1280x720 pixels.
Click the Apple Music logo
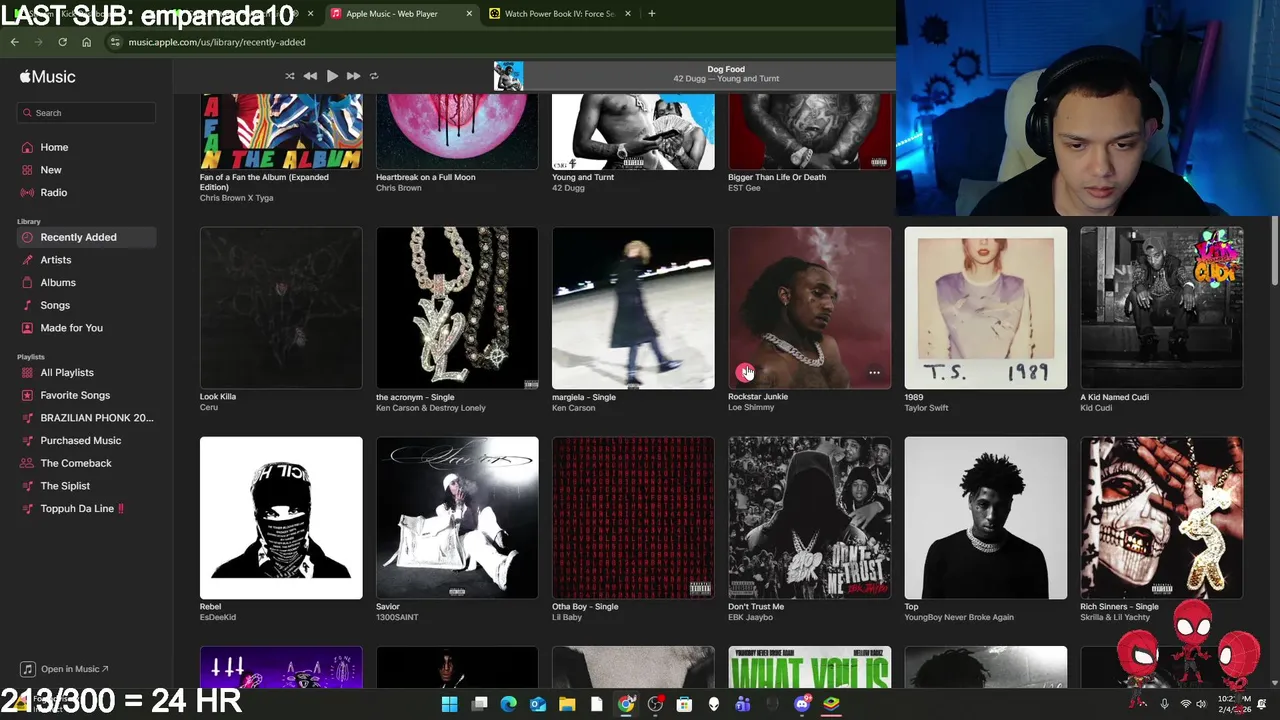click(47, 77)
